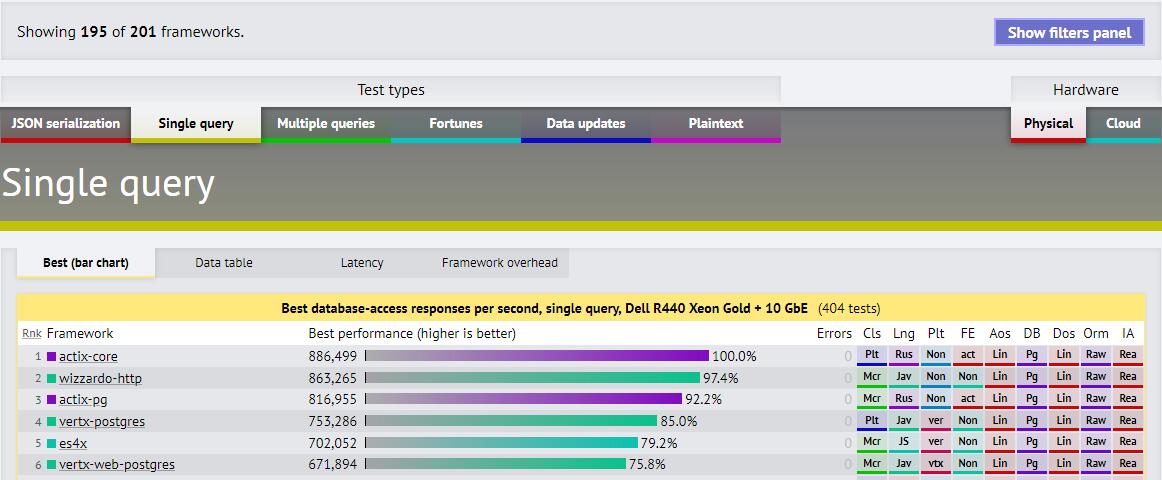Click the green square beside wizzardo-http

pyautogui.click(x=51, y=379)
